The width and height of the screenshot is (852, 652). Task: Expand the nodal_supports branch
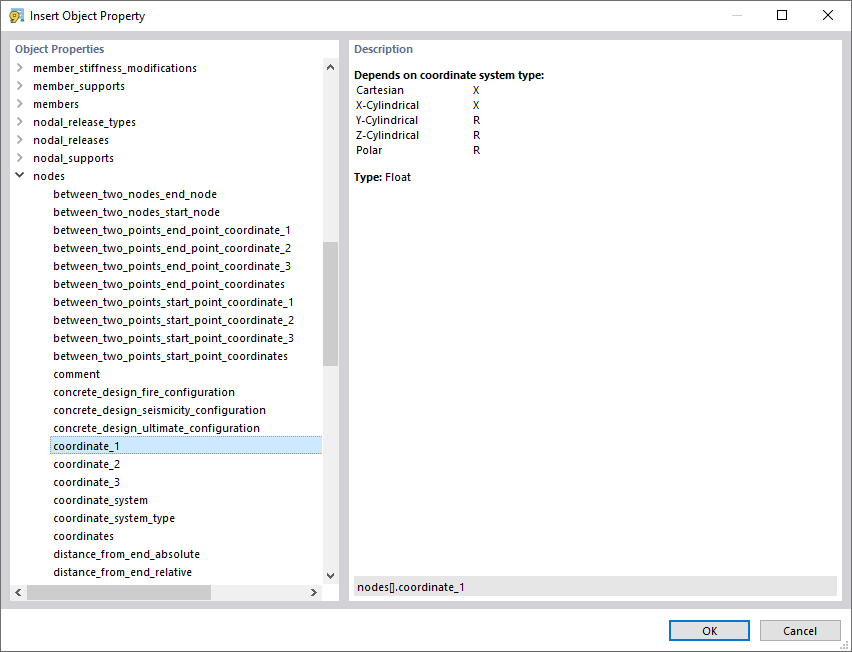19,157
